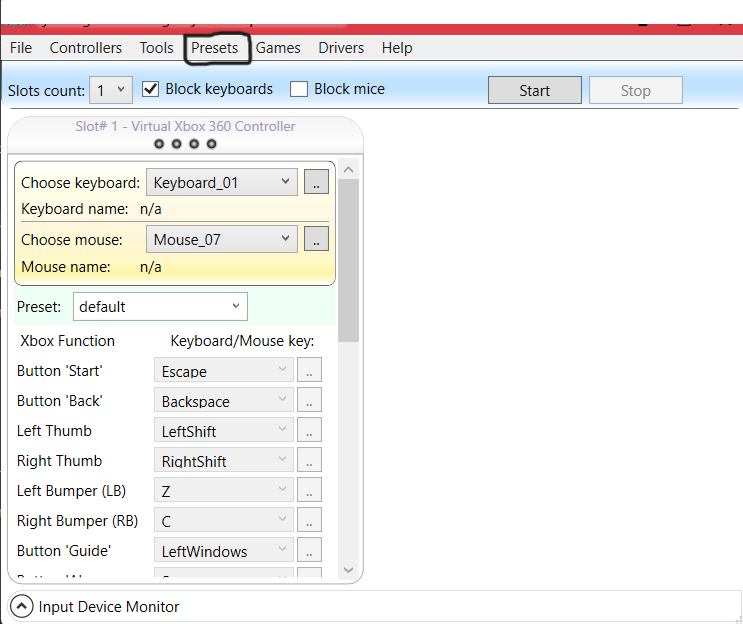The width and height of the screenshot is (743, 624).
Task: Open the Button 'Start' key dropdown
Action: [x=224, y=370]
